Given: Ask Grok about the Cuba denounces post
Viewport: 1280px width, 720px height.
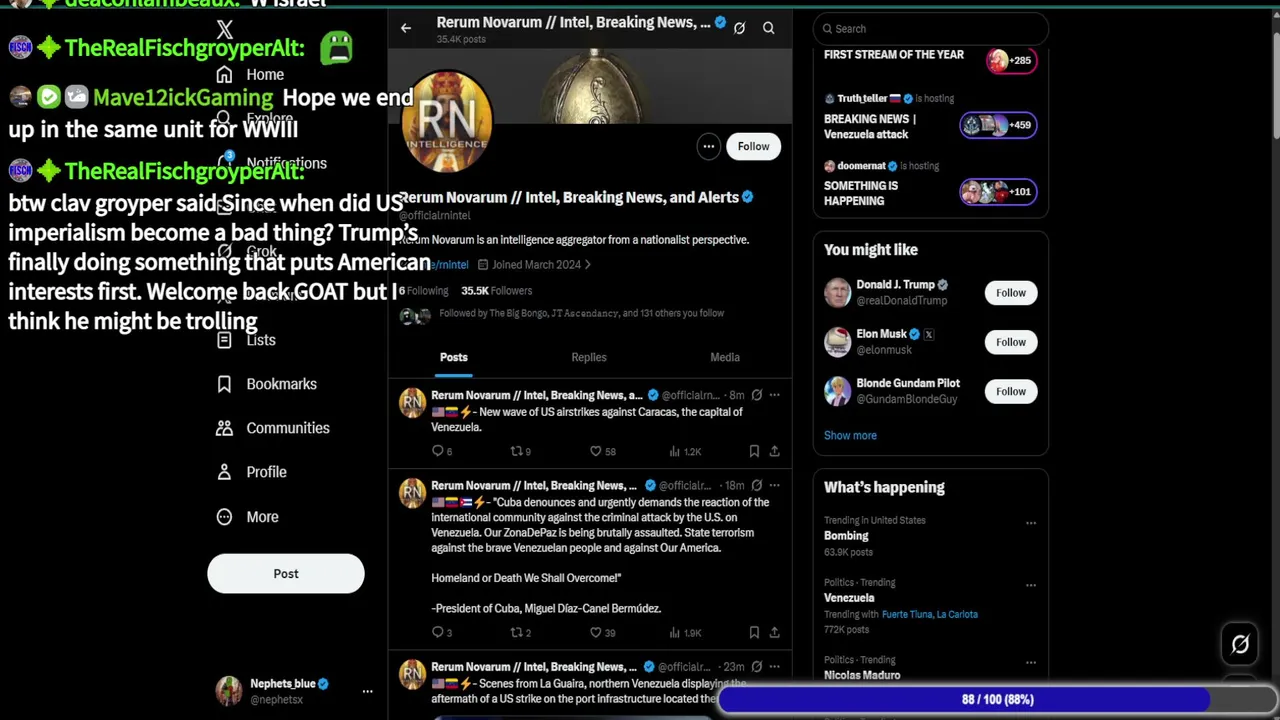Looking at the screenshot, I should pyautogui.click(x=757, y=485).
